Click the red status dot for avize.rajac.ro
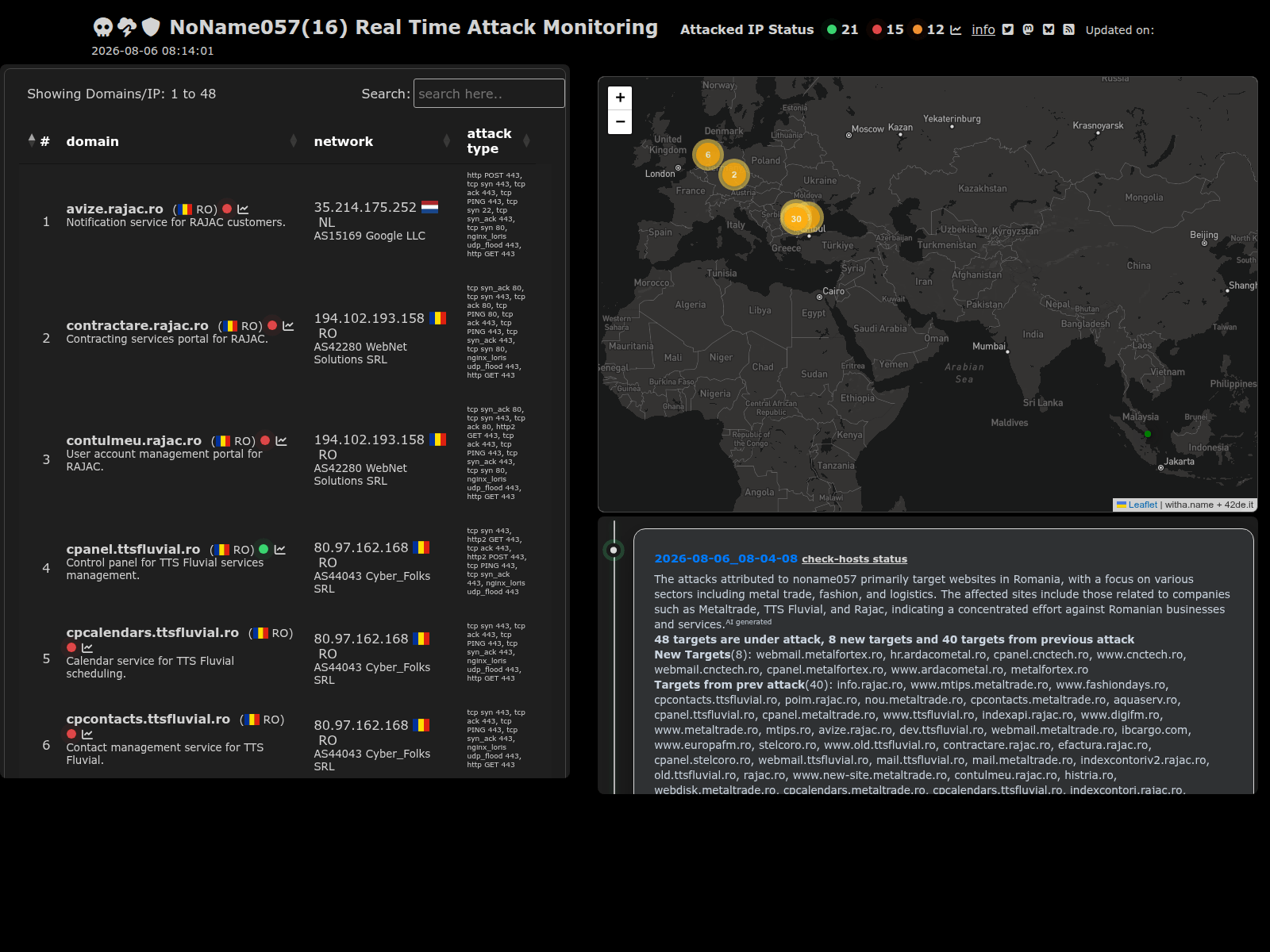 coord(227,209)
